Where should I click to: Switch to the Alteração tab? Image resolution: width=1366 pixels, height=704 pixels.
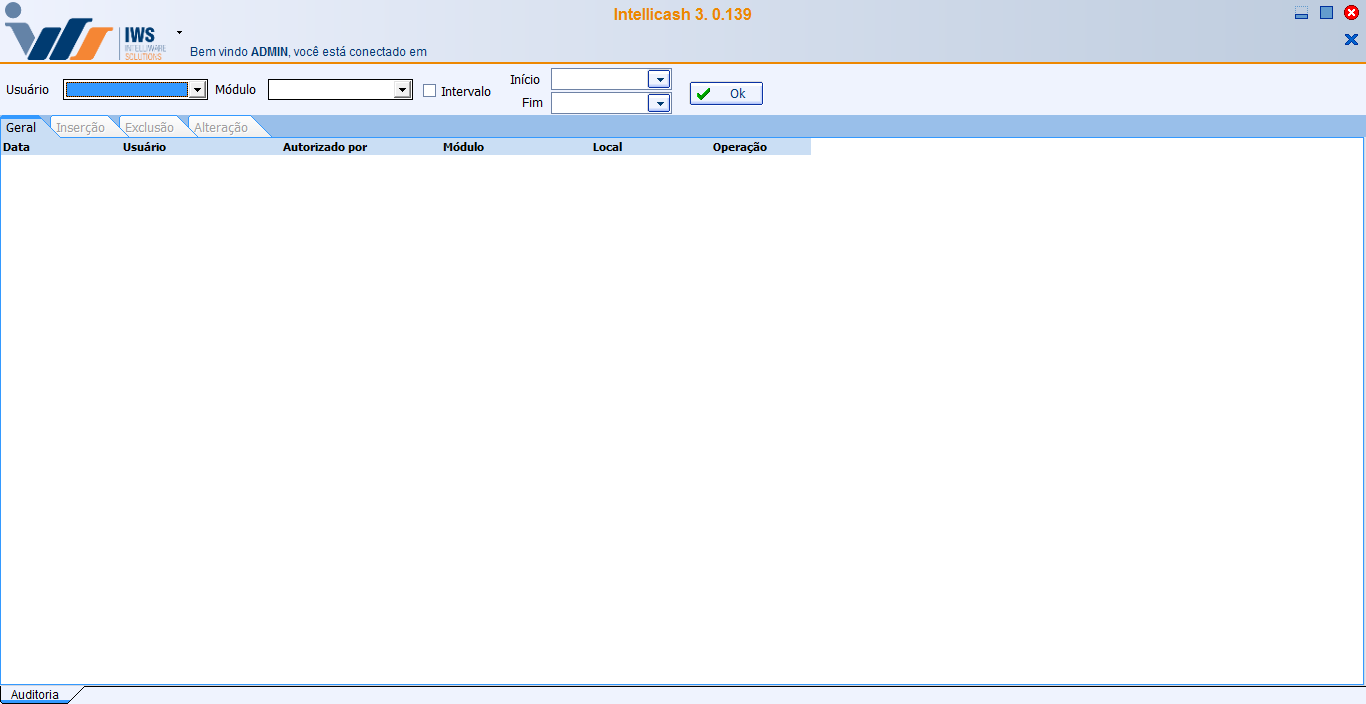pos(221,128)
